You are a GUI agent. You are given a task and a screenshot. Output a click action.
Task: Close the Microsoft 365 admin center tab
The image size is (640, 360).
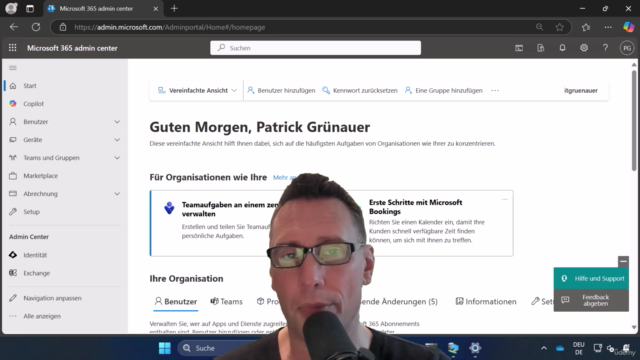[156, 9]
